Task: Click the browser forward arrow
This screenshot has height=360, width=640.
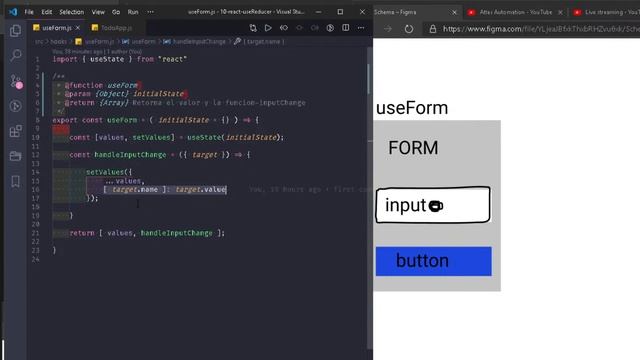Action: tap(388, 29)
